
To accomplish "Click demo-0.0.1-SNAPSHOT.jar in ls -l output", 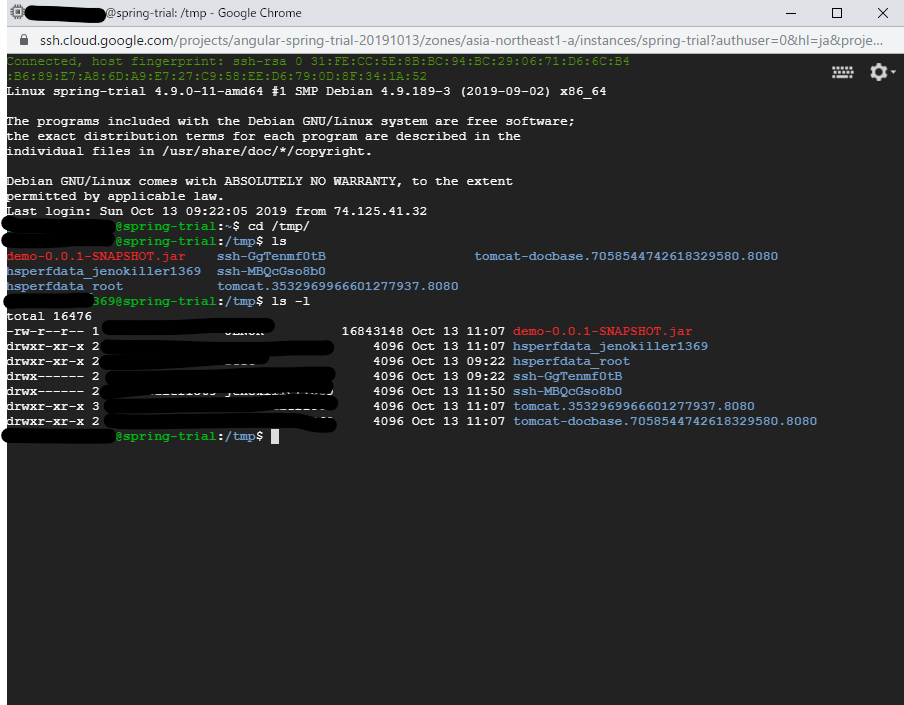I will point(602,331).
